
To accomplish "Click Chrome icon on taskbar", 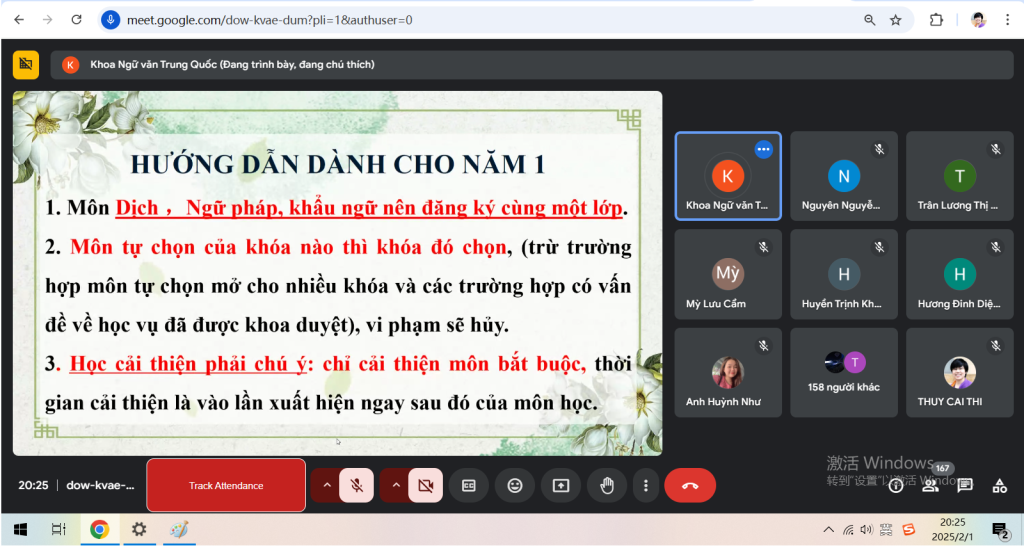I will pos(99,529).
